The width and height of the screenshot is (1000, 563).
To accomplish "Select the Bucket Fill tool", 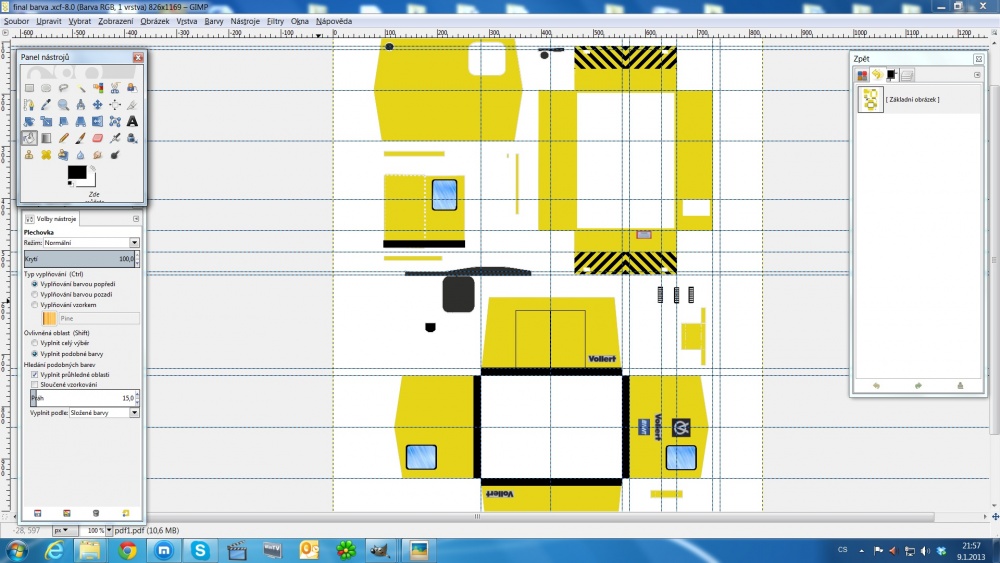I will pos(29,138).
